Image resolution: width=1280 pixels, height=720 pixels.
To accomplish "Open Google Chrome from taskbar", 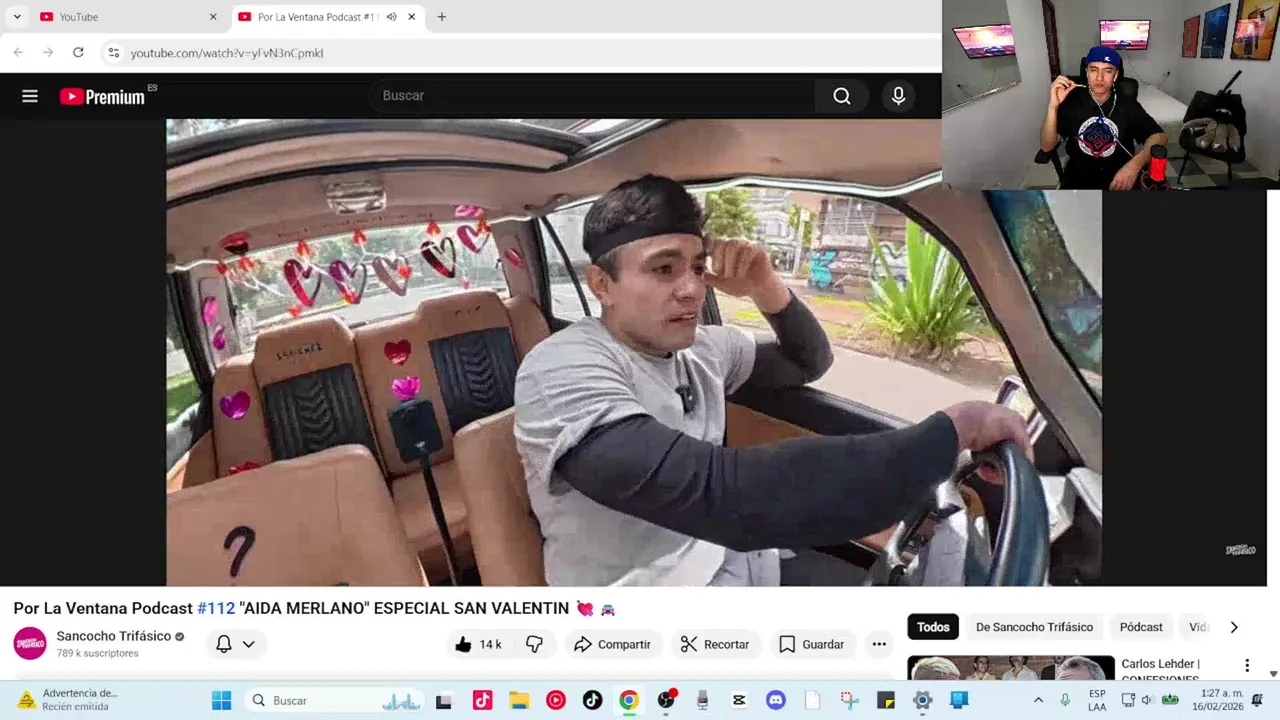I will click(x=629, y=701).
